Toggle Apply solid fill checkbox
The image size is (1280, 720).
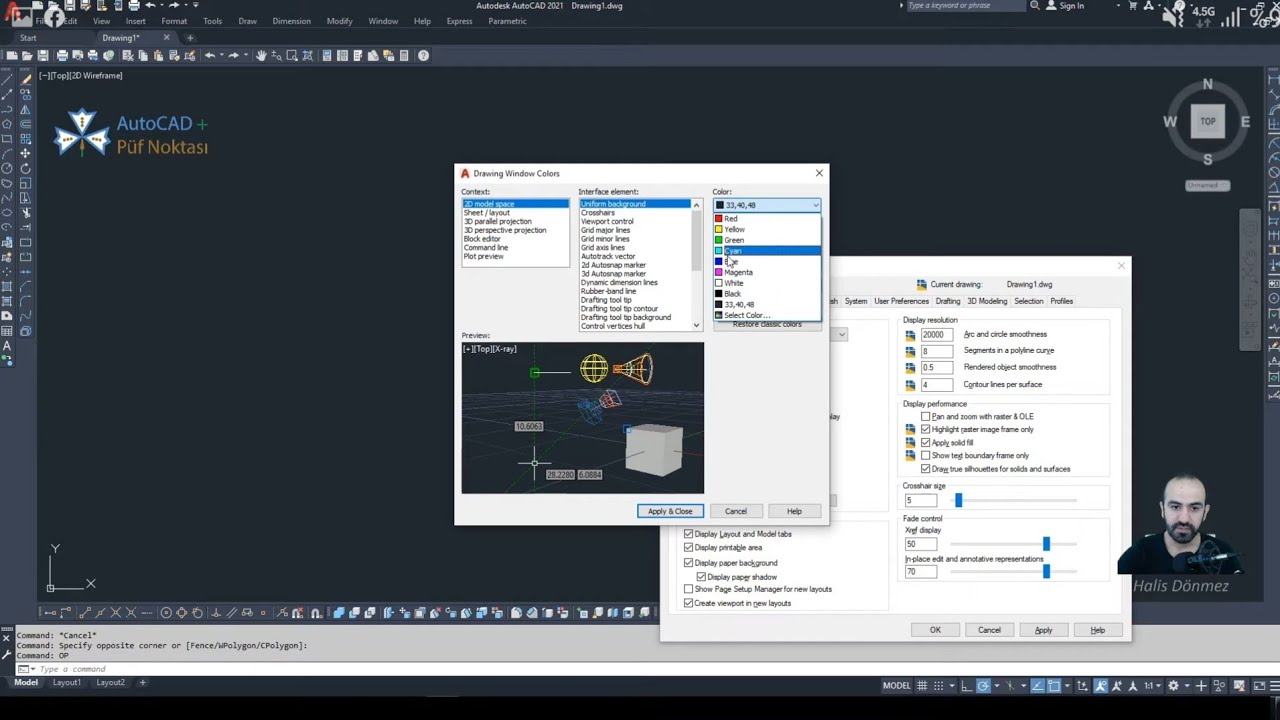coord(925,442)
